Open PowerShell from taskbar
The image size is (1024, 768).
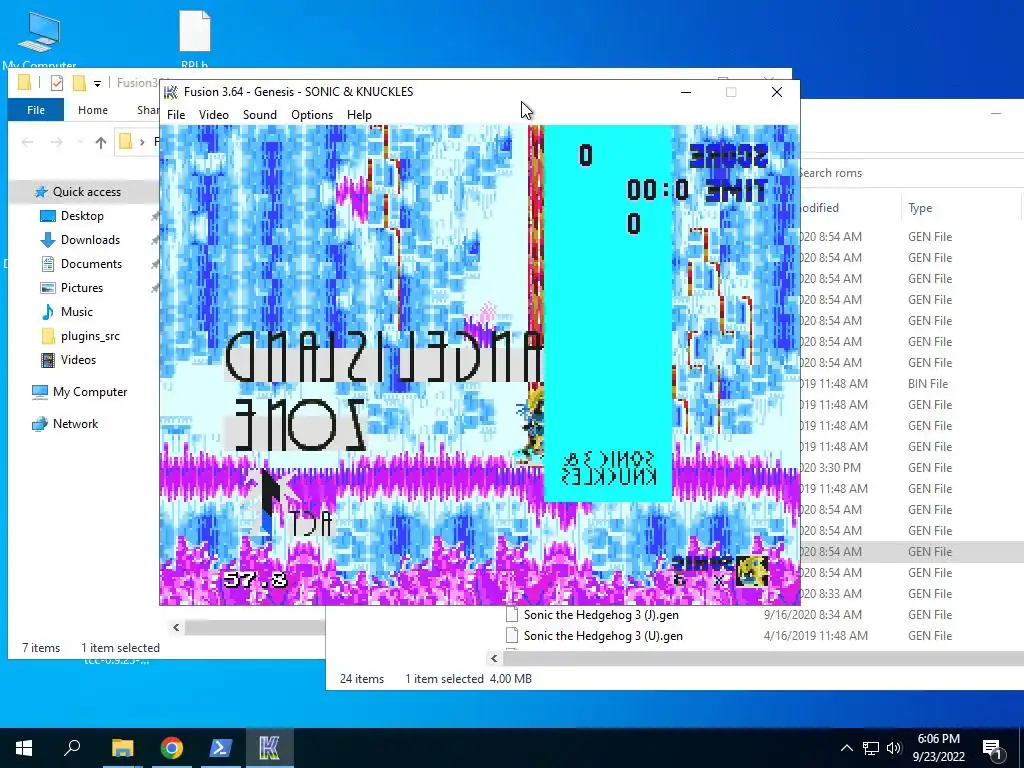click(x=220, y=748)
